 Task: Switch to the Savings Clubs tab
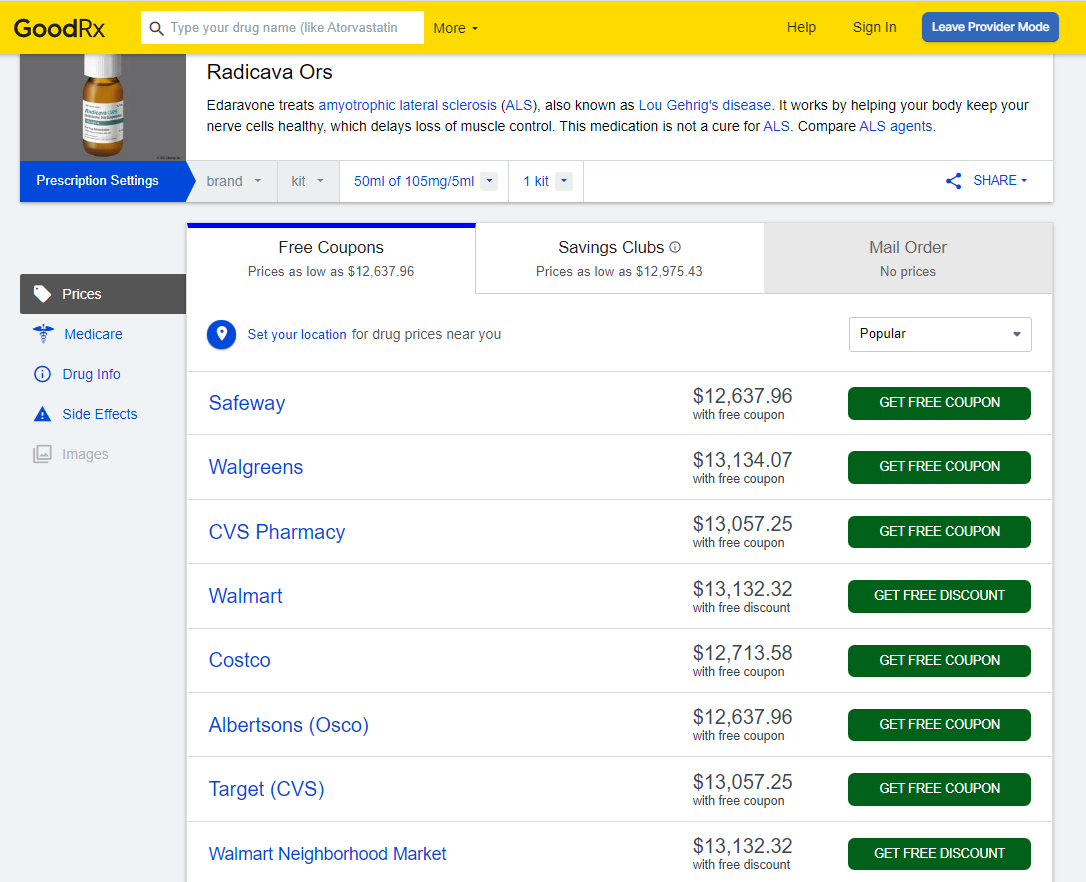[x=619, y=258]
